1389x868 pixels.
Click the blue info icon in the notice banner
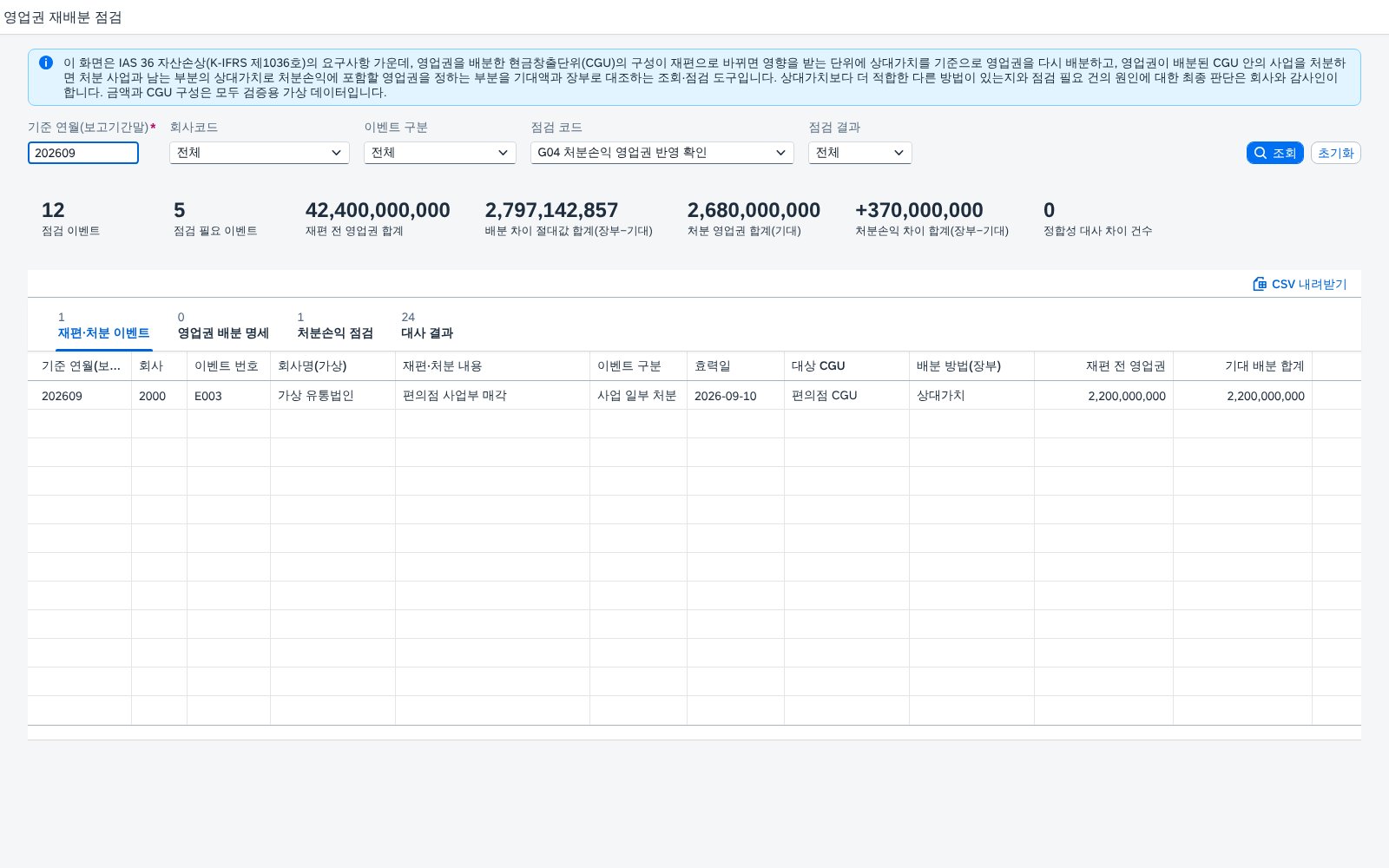(46, 62)
